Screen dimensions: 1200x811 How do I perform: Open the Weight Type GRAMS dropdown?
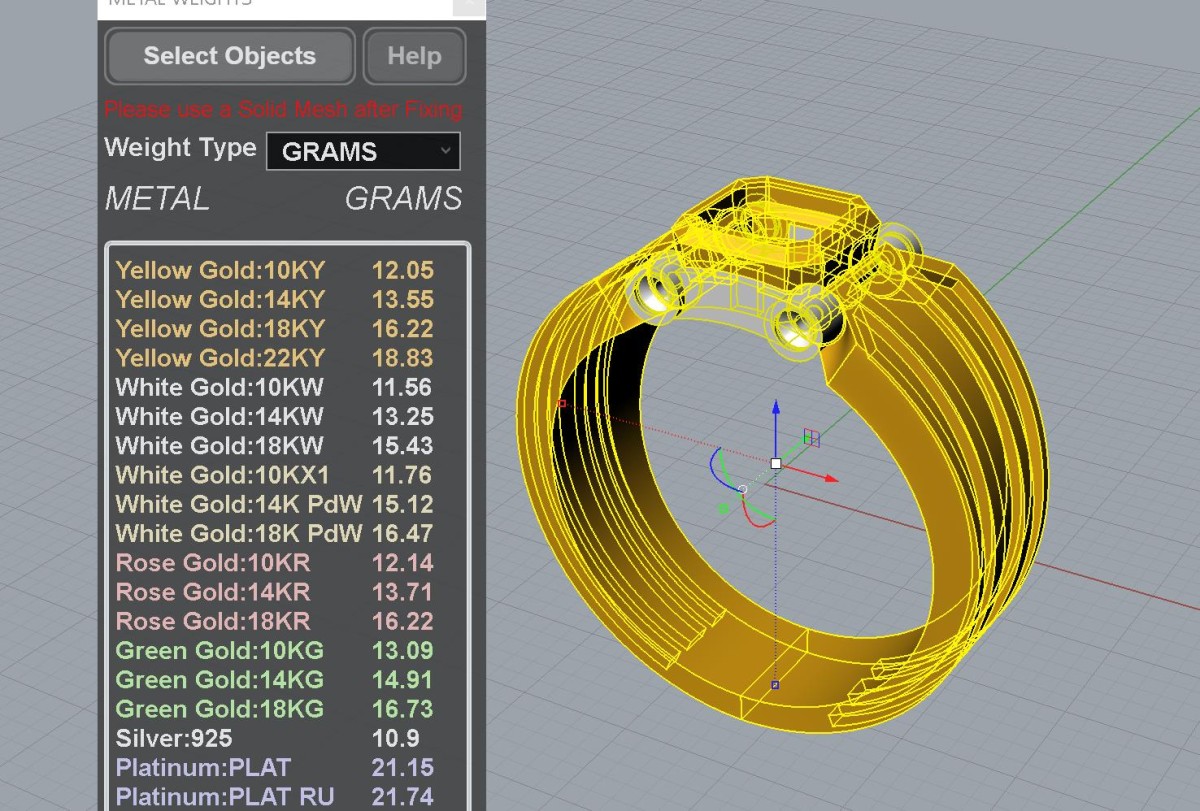click(363, 152)
